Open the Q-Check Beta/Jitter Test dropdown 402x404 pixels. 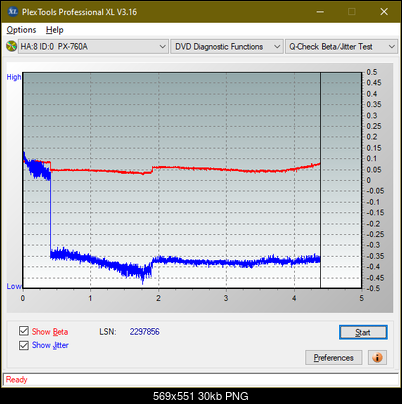pos(341,47)
